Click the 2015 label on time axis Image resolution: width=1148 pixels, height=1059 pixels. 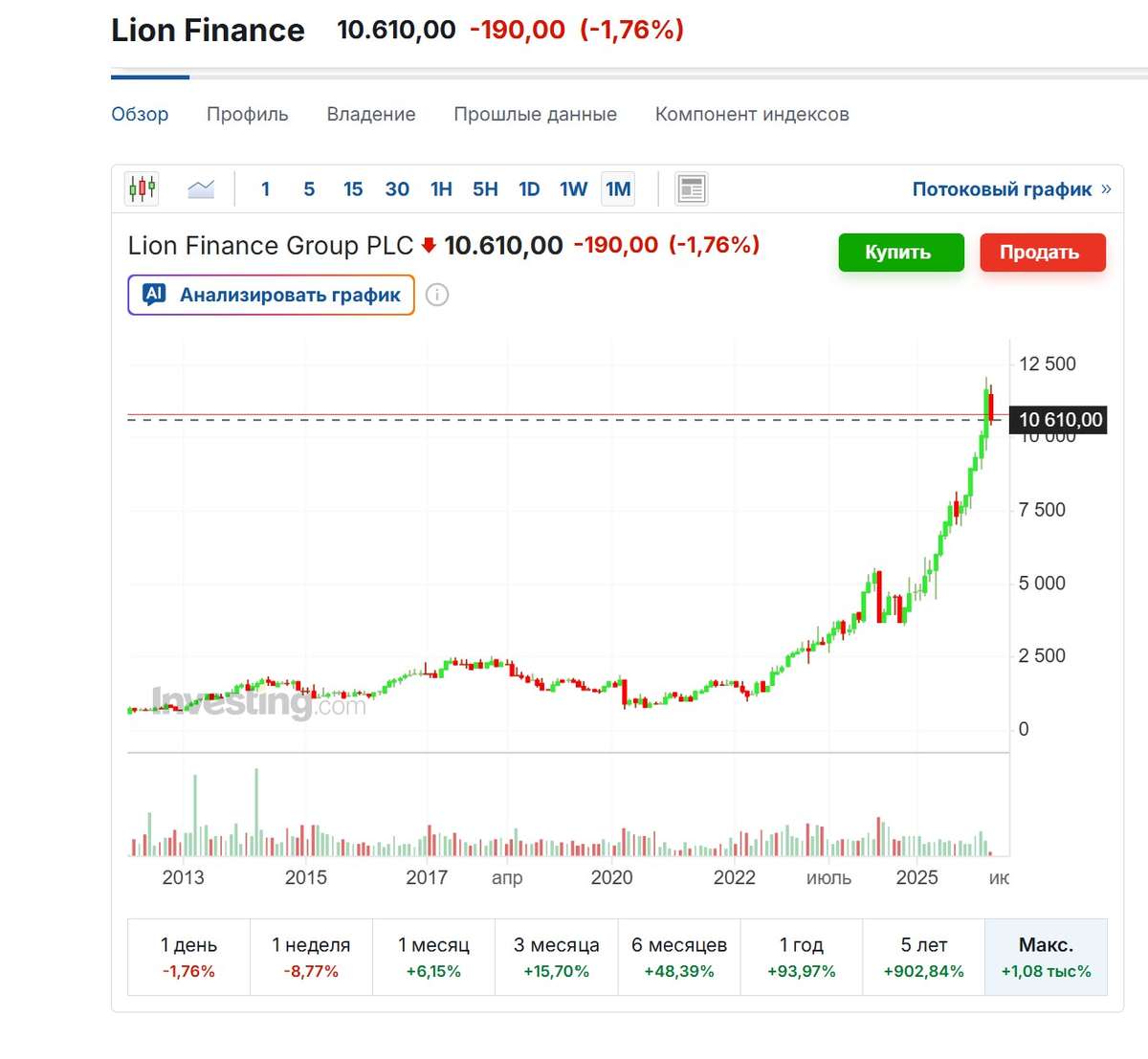point(306,877)
